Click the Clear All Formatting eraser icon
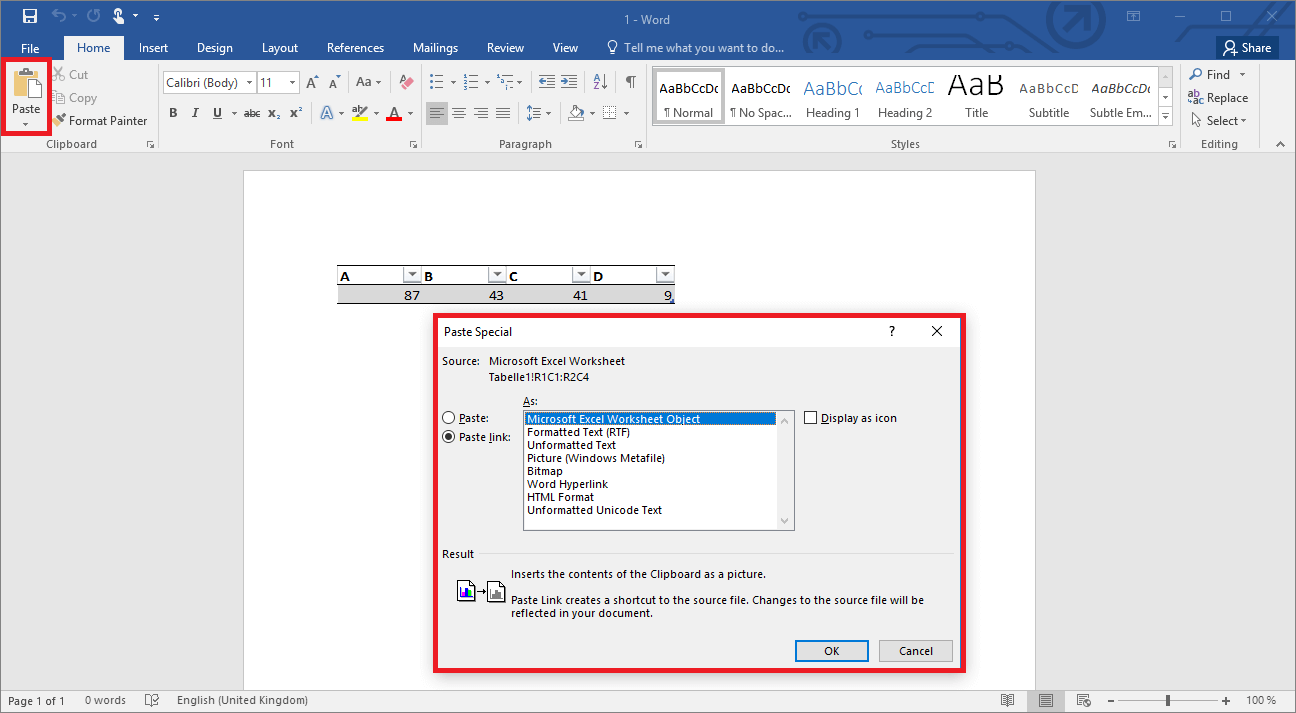The image size is (1296, 713). tap(406, 82)
